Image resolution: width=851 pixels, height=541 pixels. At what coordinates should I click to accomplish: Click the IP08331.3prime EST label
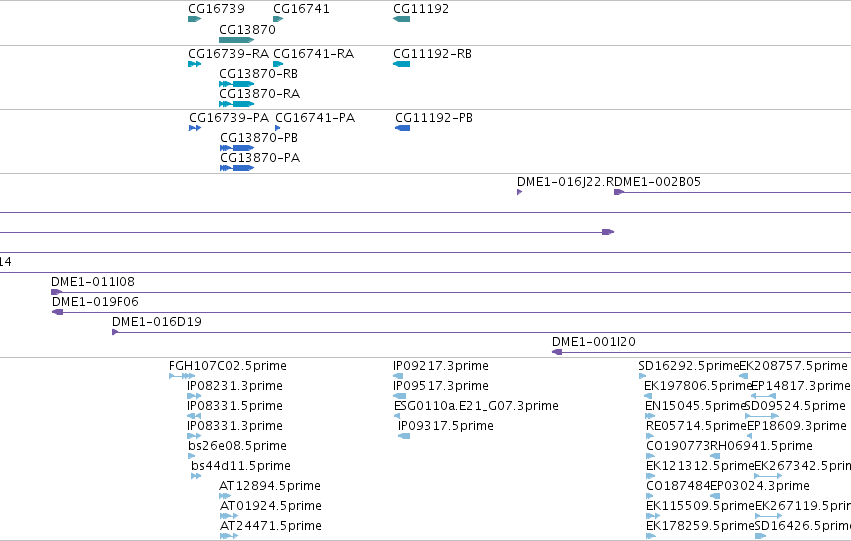click(235, 426)
